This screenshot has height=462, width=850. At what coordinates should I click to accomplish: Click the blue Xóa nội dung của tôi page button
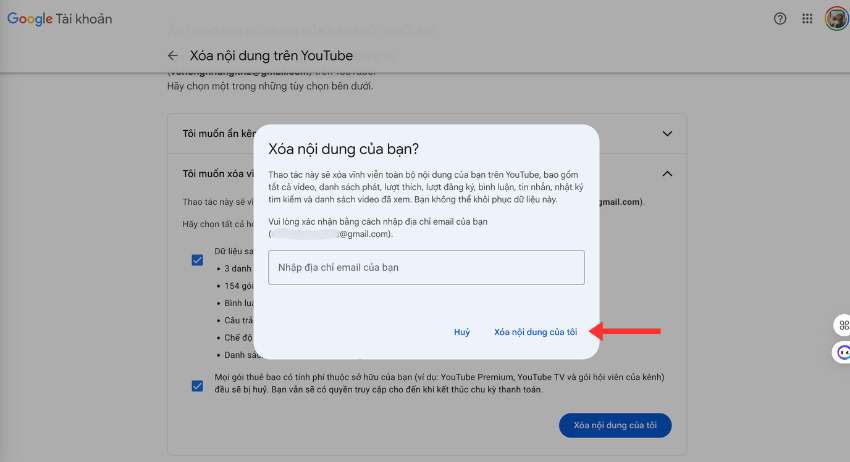[x=615, y=425]
